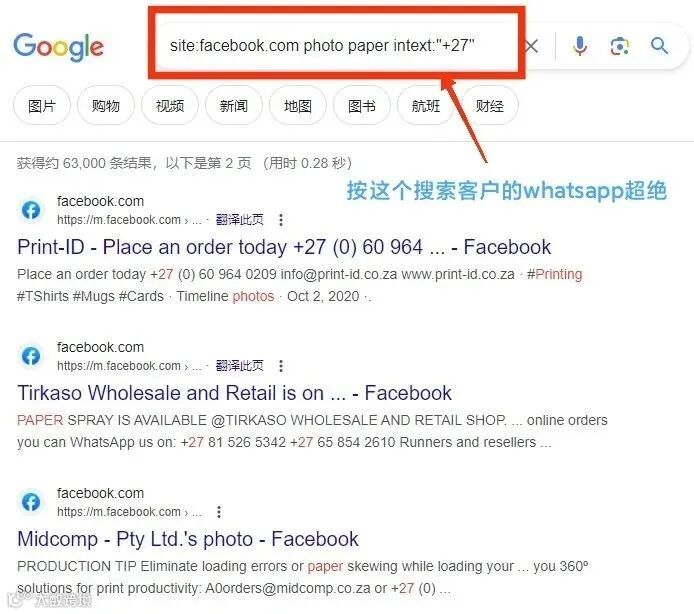Open Tirkaso Wholesale and Retail result
Image resolution: width=694 pixels, height=614 pixels.
pos(235,393)
